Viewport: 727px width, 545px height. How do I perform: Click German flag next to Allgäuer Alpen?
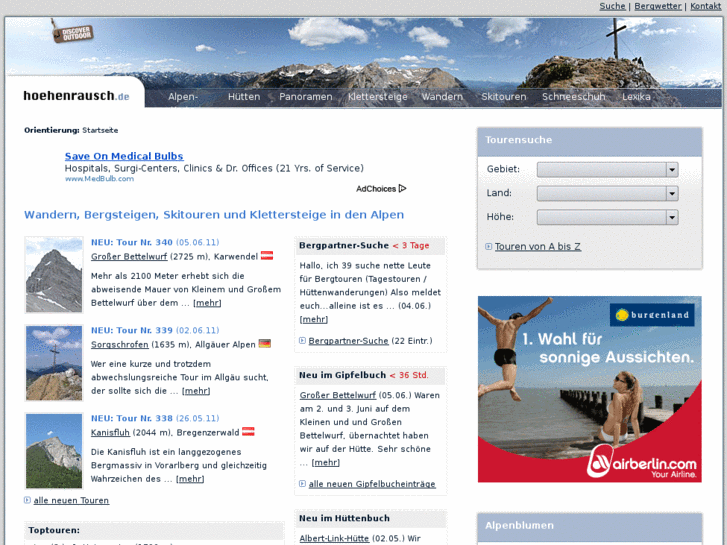[265, 344]
